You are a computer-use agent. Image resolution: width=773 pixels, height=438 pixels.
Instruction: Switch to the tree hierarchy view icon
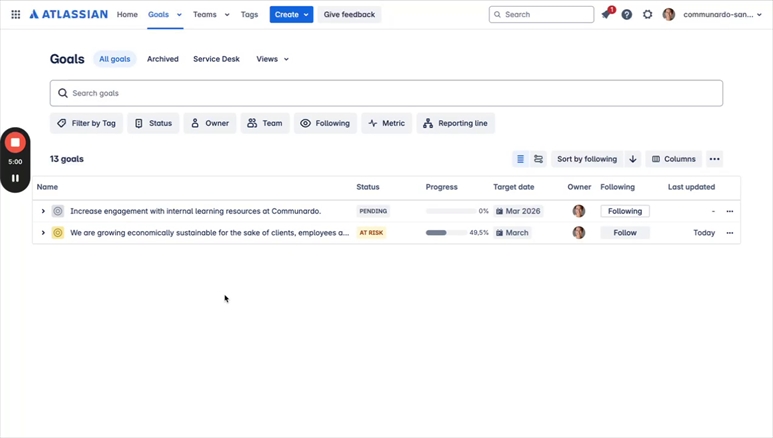pyautogui.click(x=538, y=159)
